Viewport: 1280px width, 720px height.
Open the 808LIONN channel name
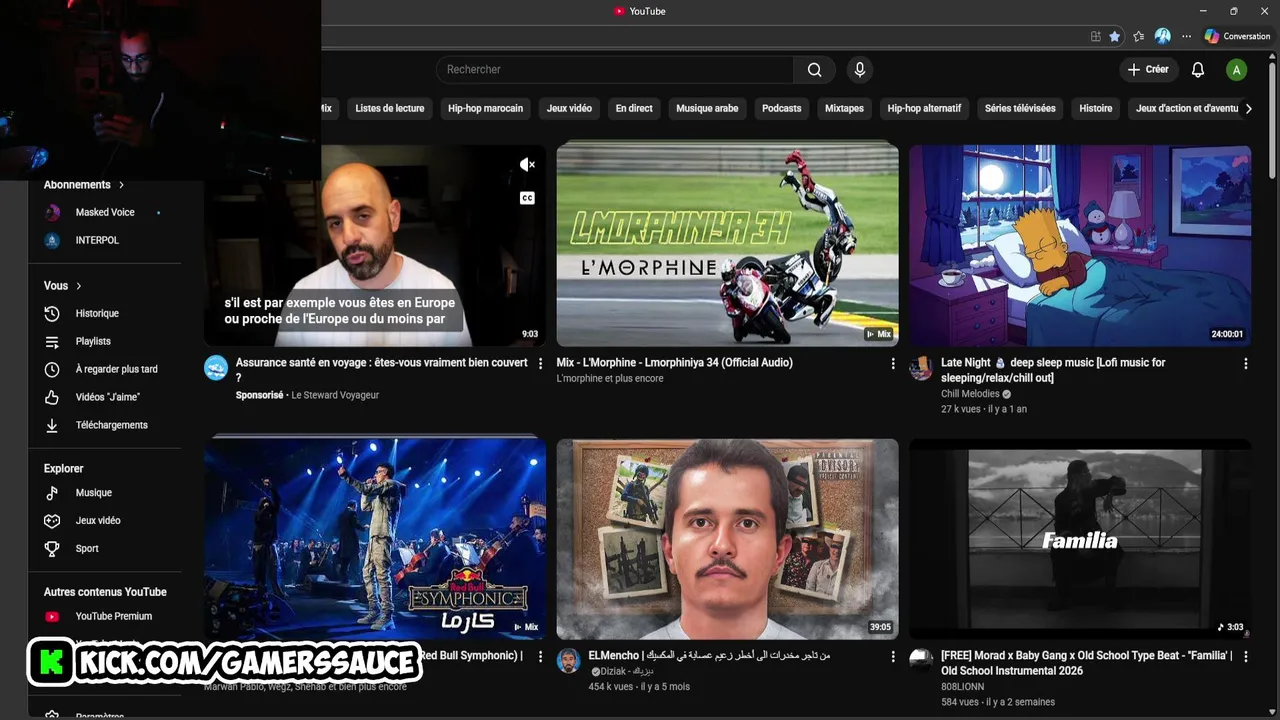click(x=962, y=687)
